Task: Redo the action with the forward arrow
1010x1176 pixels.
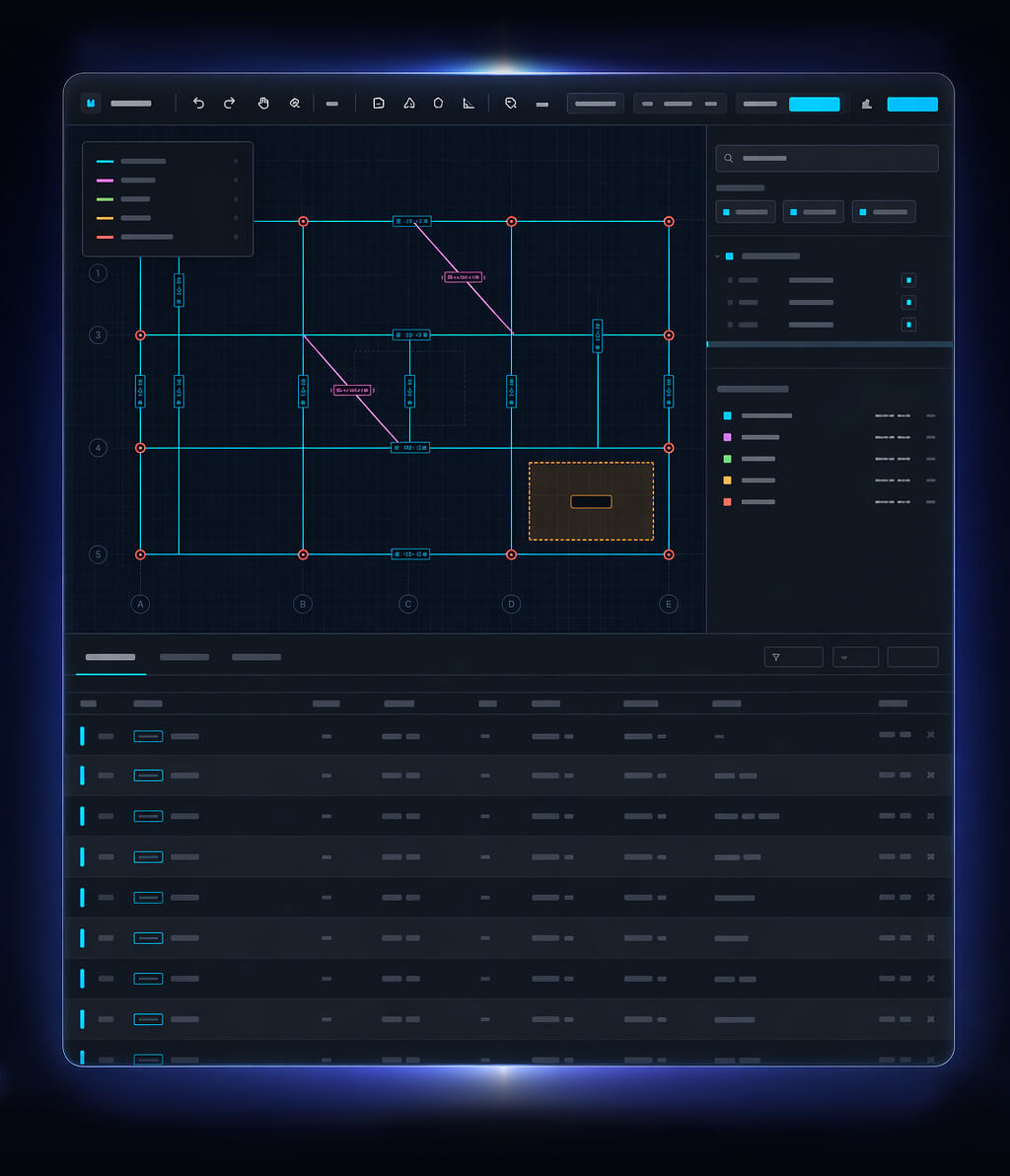Action: tap(230, 104)
